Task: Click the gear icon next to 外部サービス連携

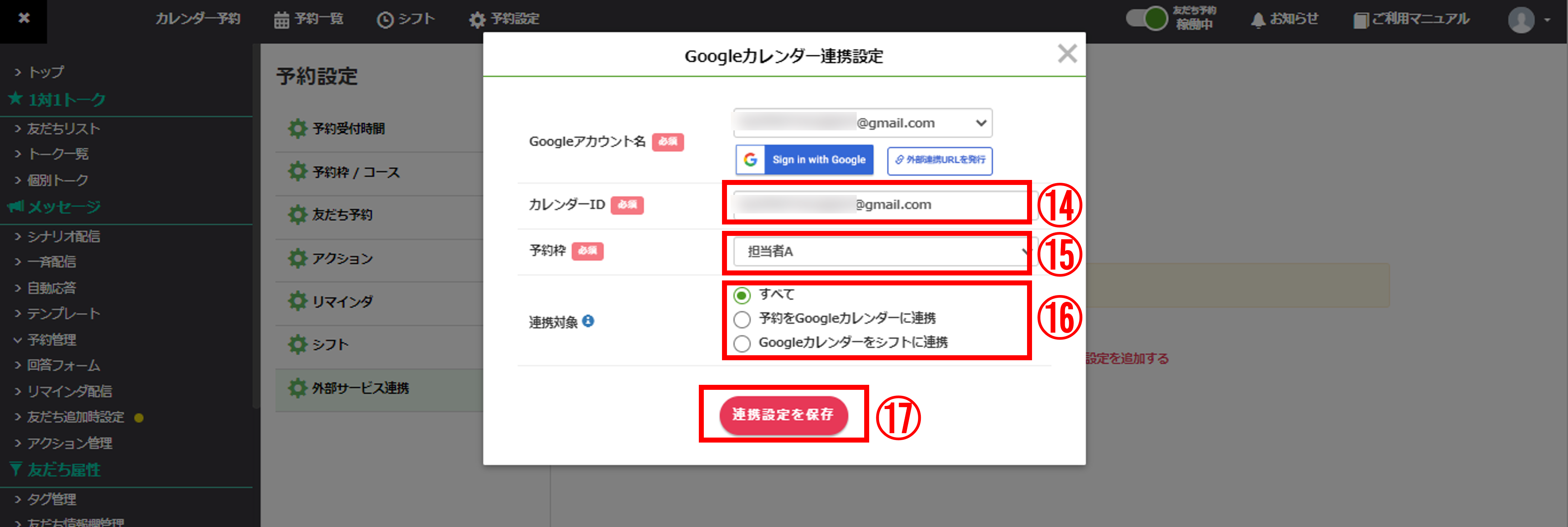Action: click(297, 388)
